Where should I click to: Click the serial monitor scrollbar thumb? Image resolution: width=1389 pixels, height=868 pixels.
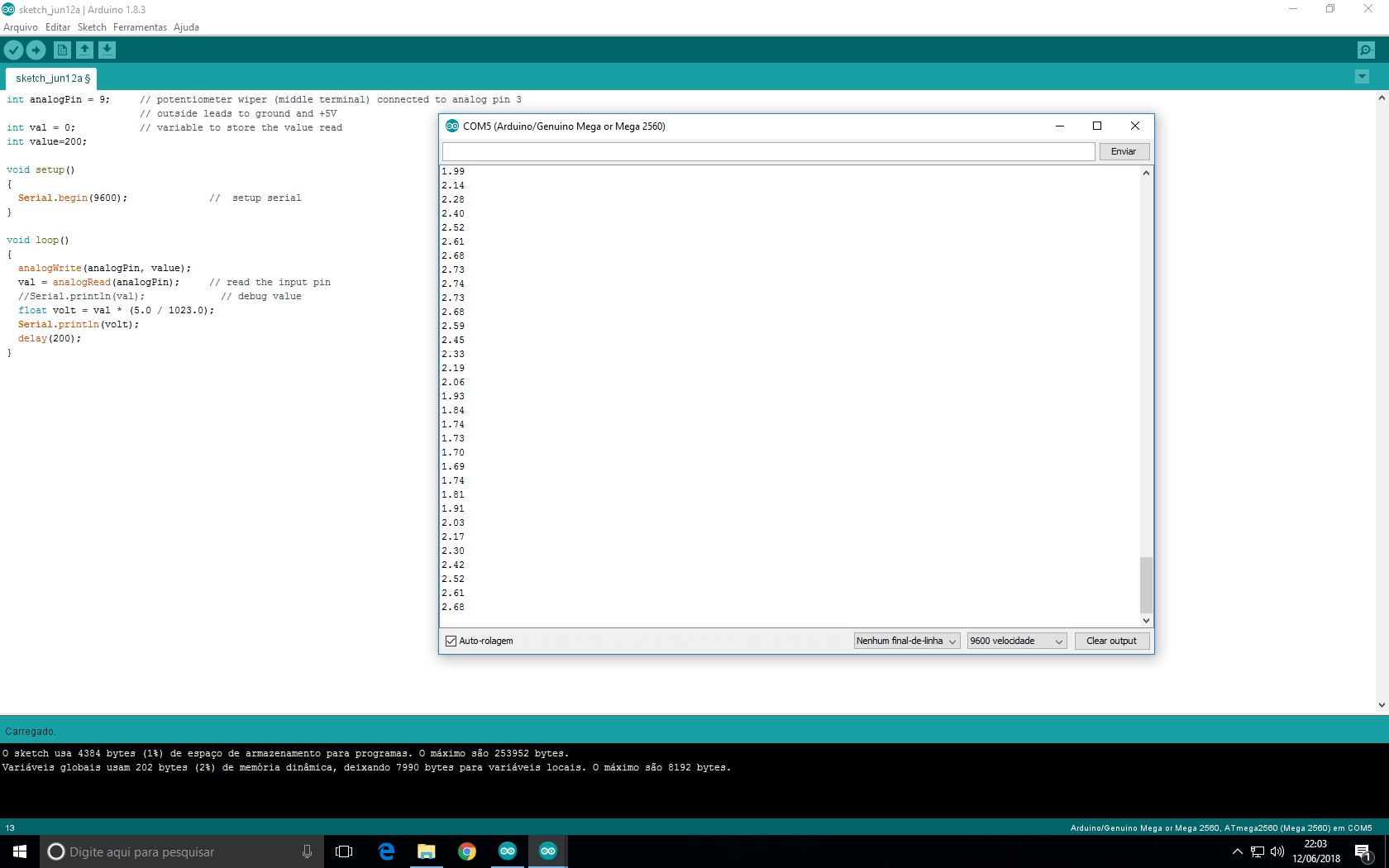click(x=1146, y=584)
